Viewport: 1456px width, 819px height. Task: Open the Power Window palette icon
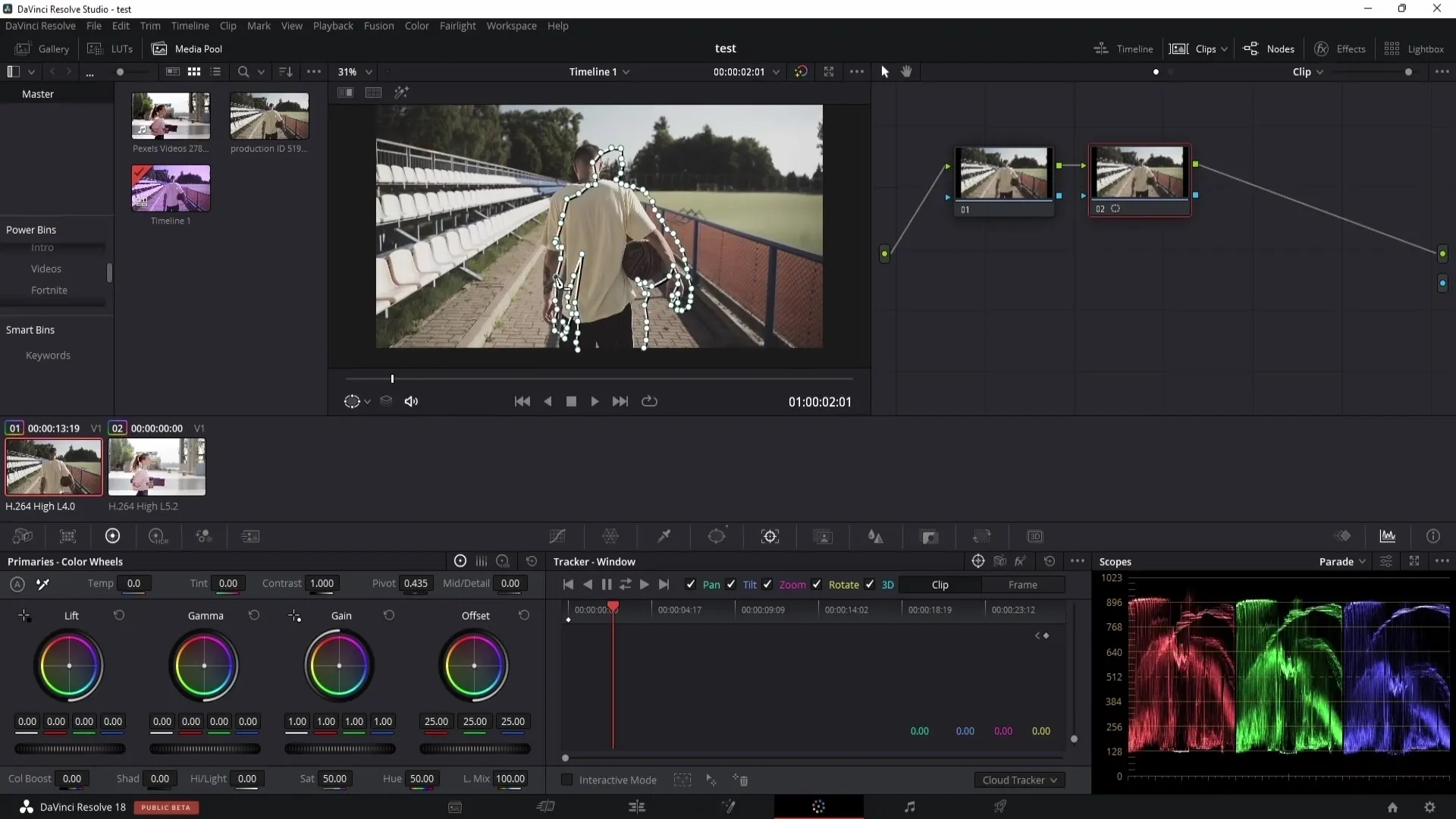coord(717,536)
